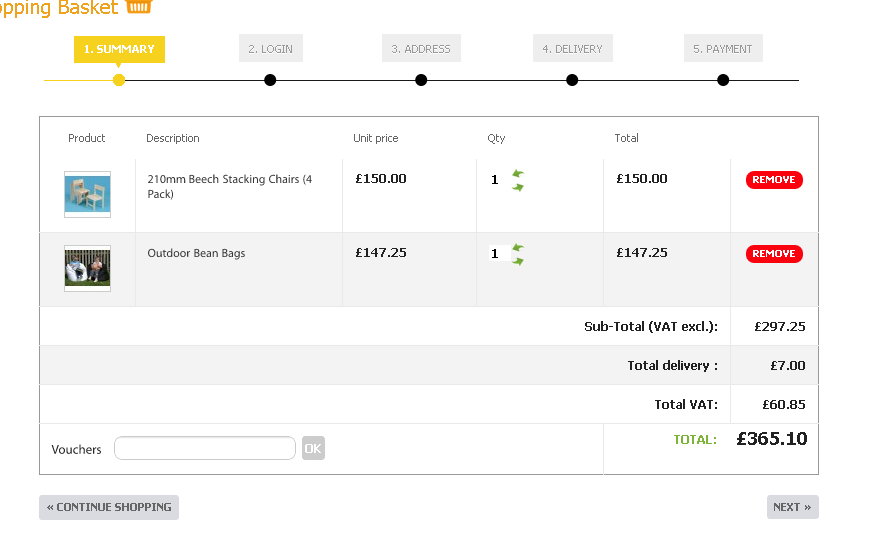Click upper green quantity arrow for Beech Stacking Chairs
877x538 pixels.
click(518, 174)
